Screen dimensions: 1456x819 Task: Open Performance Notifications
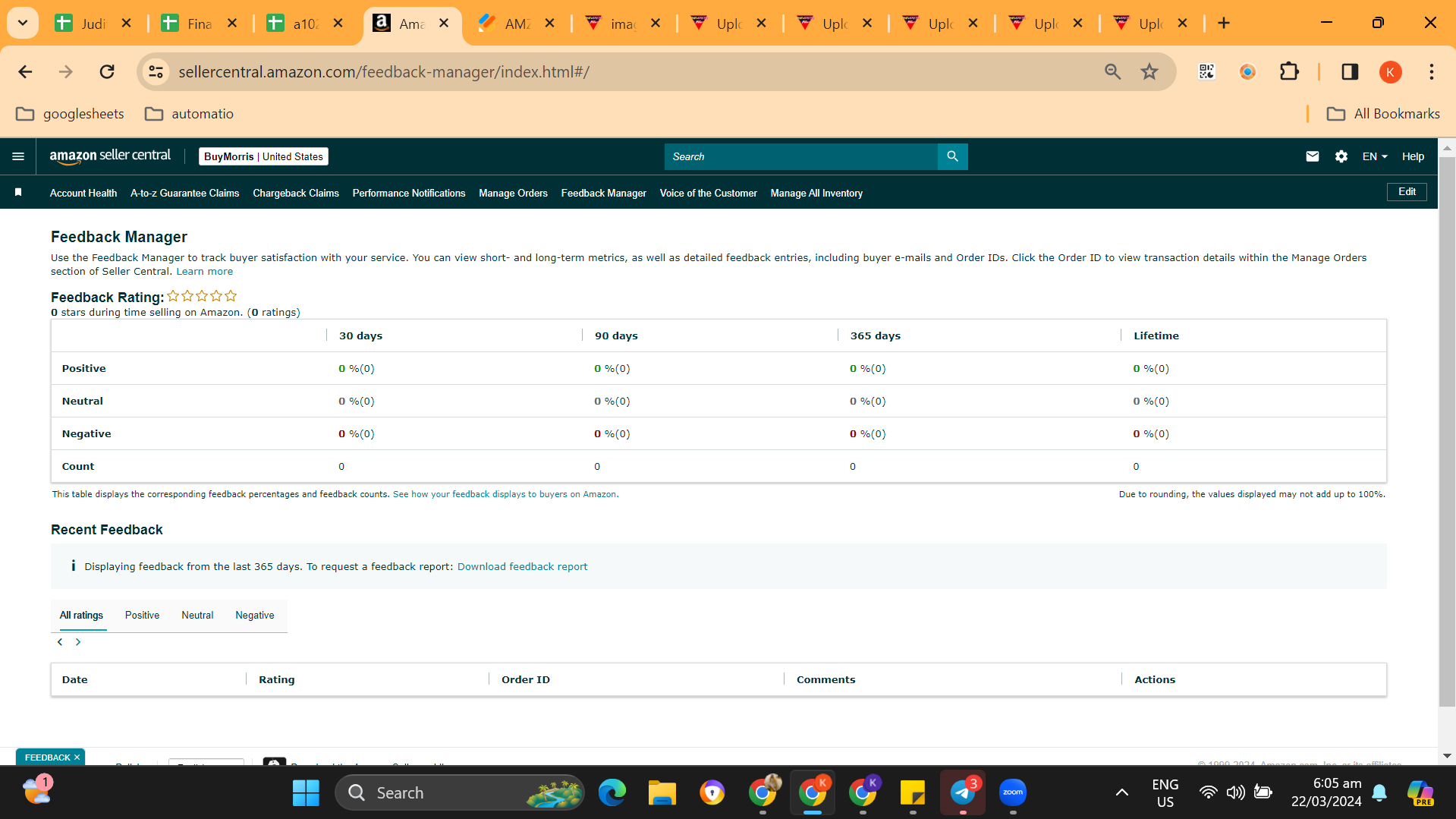409,193
